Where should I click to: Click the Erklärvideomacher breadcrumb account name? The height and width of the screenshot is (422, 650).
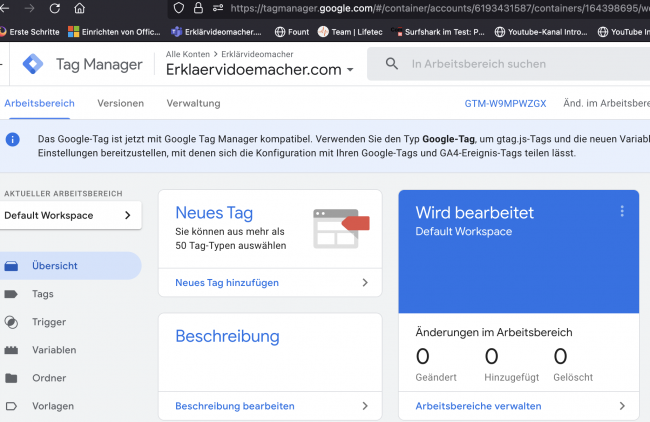pos(257,54)
